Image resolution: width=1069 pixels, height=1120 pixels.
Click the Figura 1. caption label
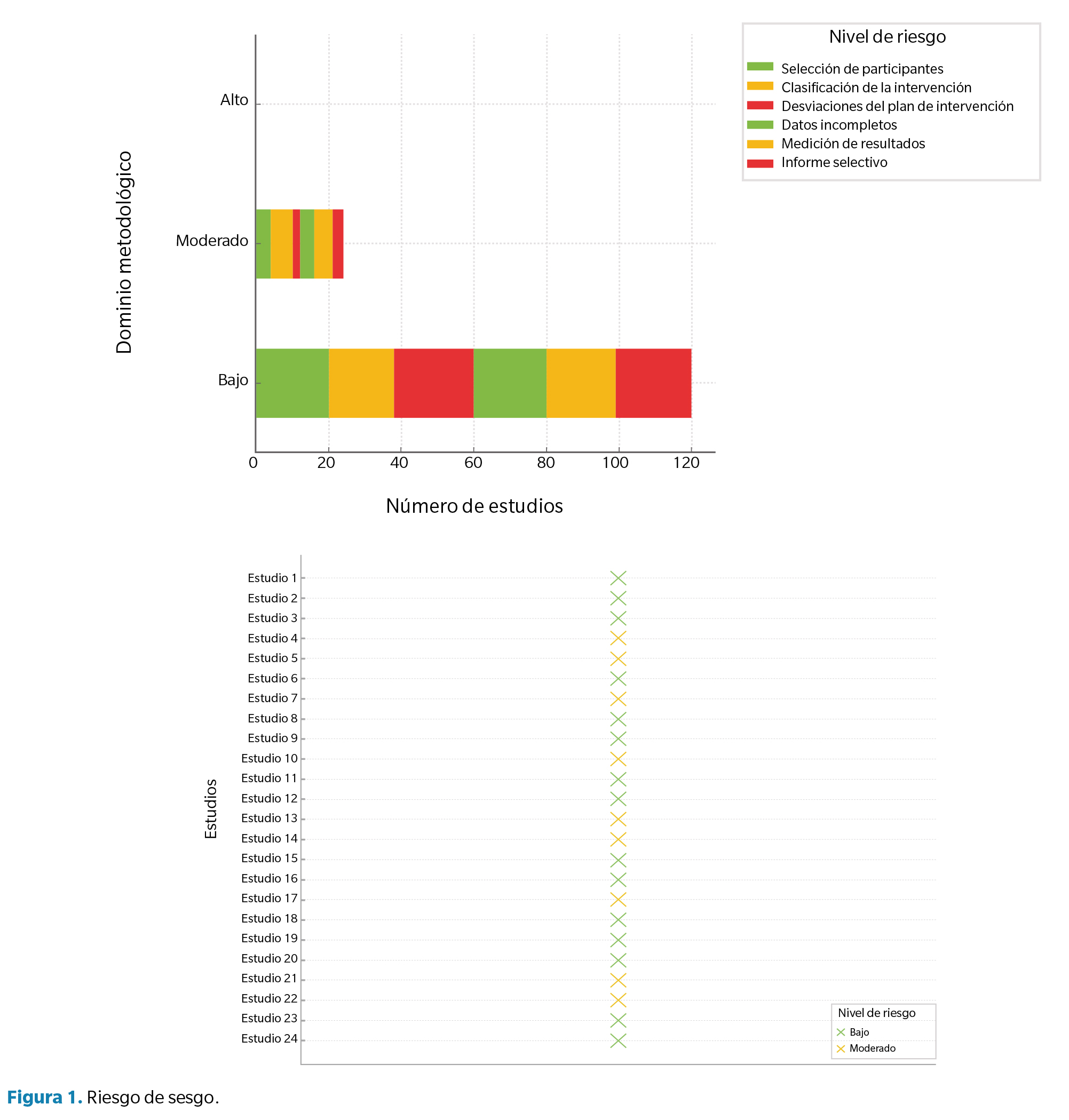click(x=44, y=1097)
